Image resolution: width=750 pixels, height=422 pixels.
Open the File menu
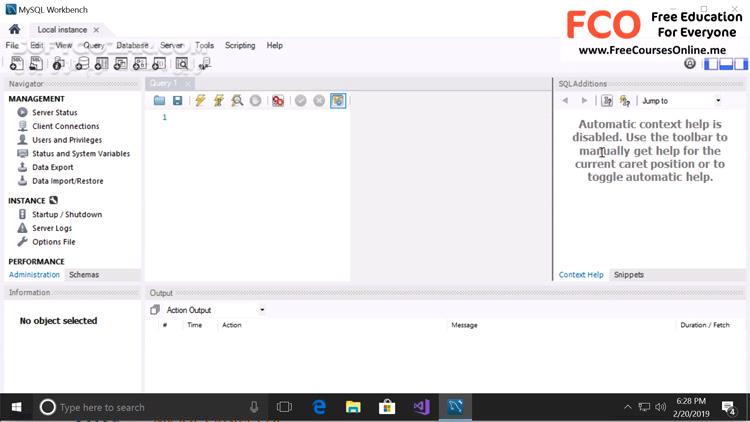click(12, 45)
